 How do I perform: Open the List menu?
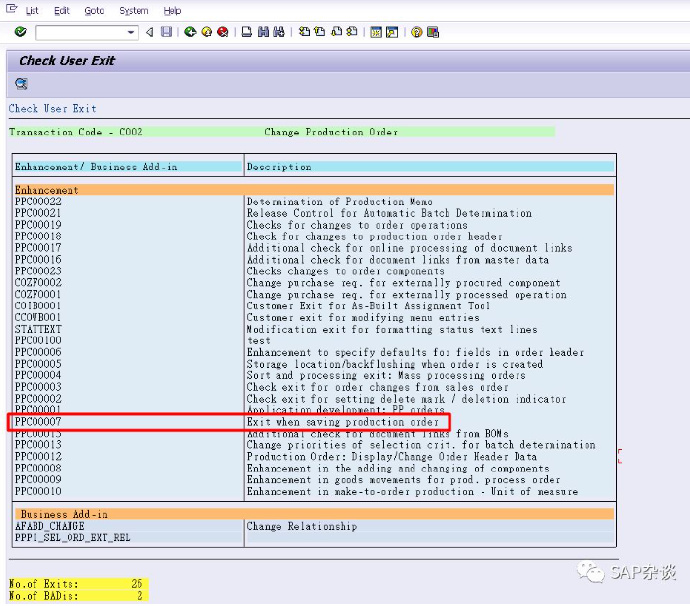click(32, 11)
